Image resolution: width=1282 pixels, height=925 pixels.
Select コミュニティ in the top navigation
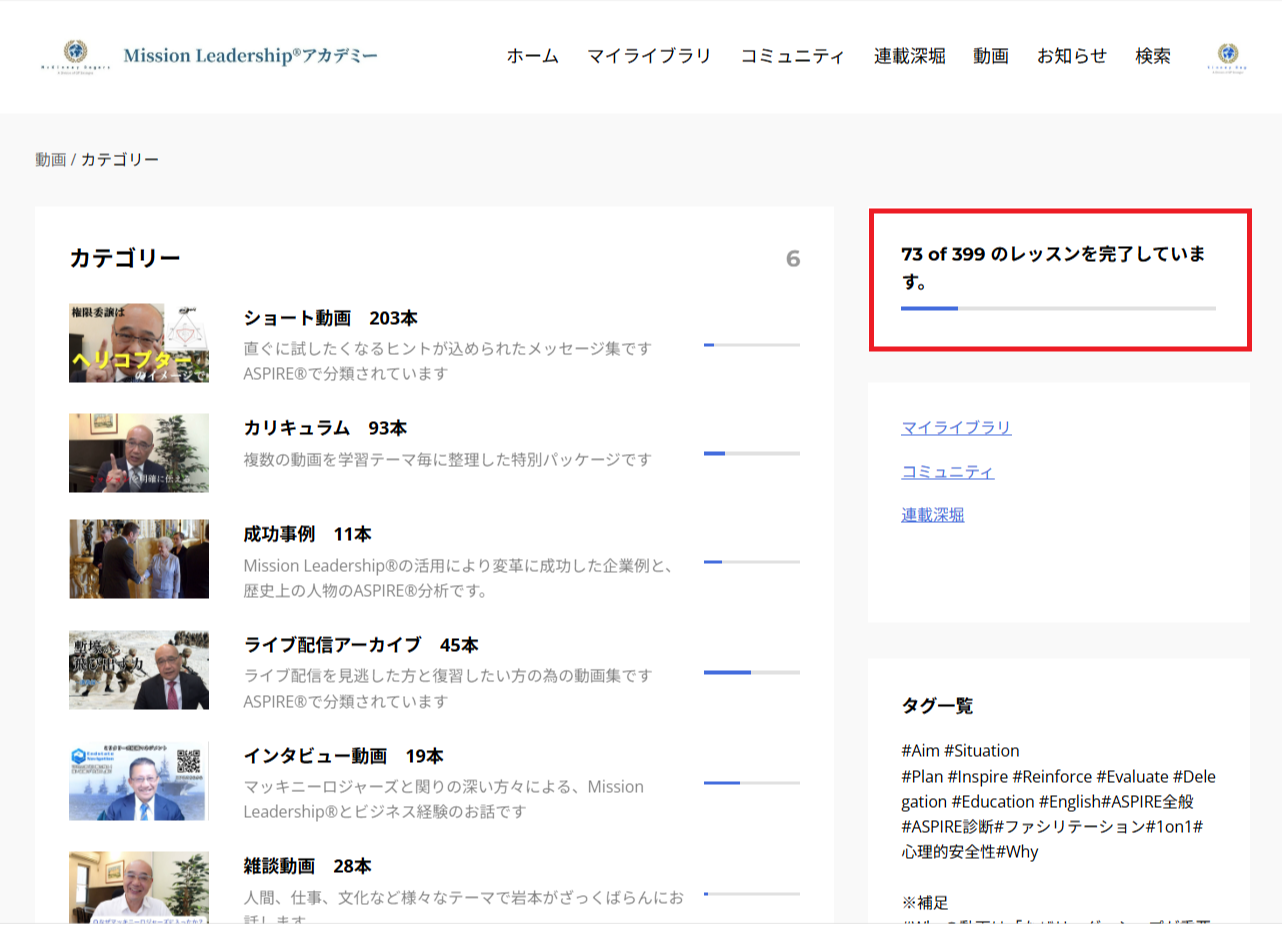[x=792, y=56]
